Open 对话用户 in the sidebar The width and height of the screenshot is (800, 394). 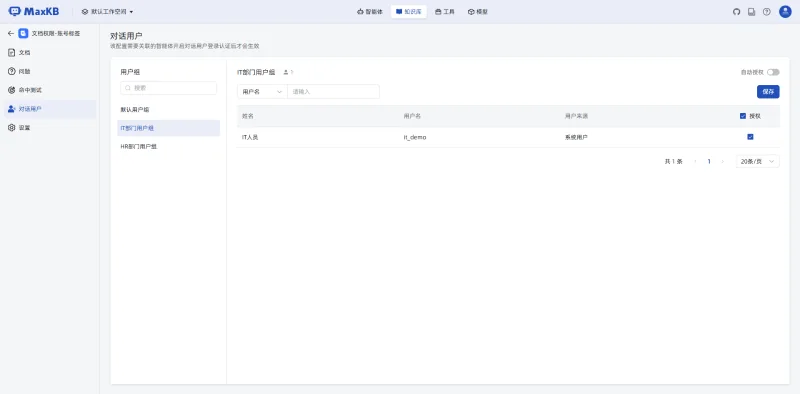click(49, 109)
